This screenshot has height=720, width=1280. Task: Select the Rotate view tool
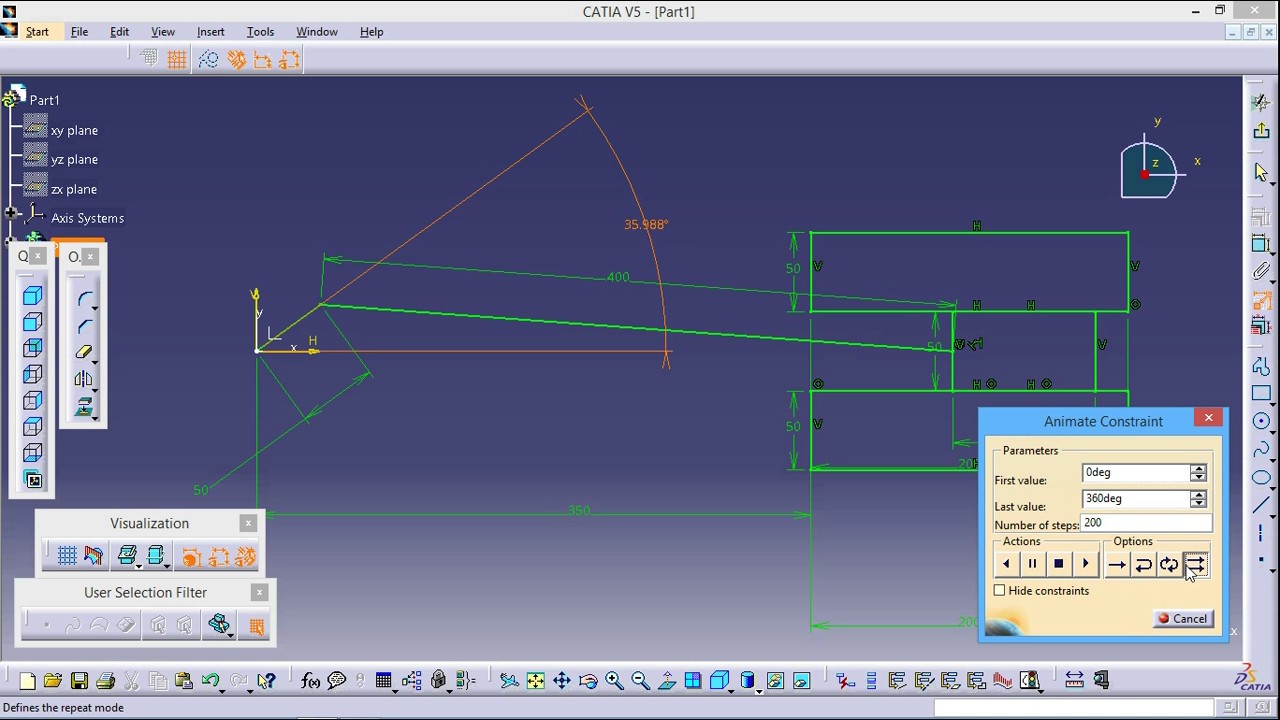pyautogui.click(x=588, y=681)
